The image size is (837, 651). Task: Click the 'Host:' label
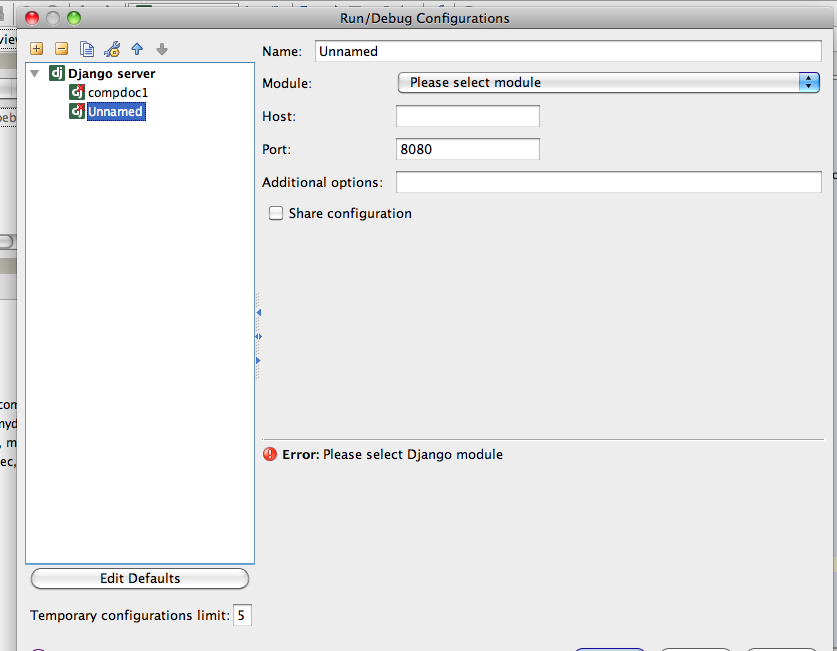point(279,116)
